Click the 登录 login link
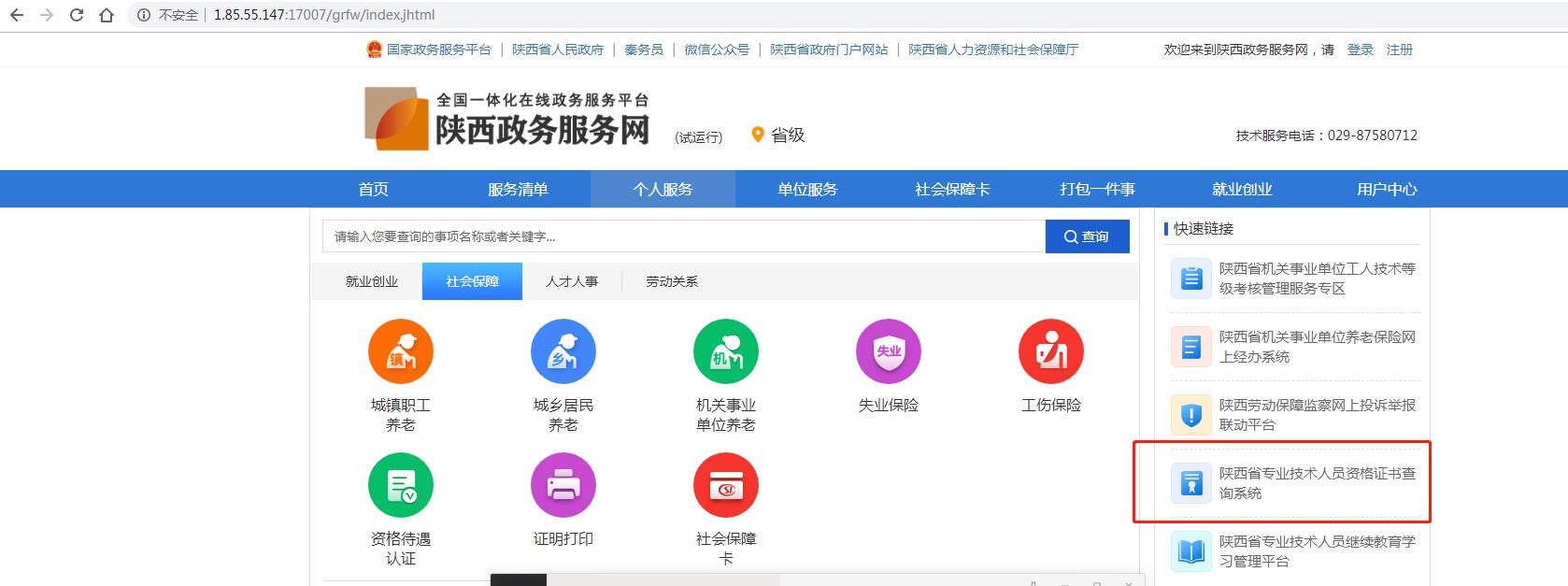 pyautogui.click(x=1360, y=50)
